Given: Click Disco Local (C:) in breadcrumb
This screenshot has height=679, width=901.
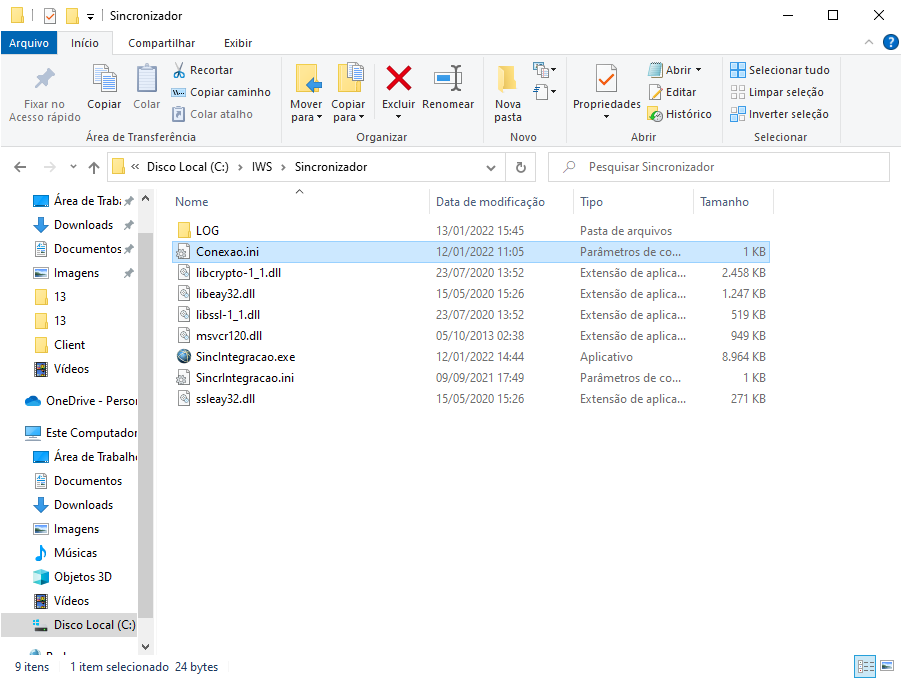Looking at the screenshot, I should [x=187, y=167].
